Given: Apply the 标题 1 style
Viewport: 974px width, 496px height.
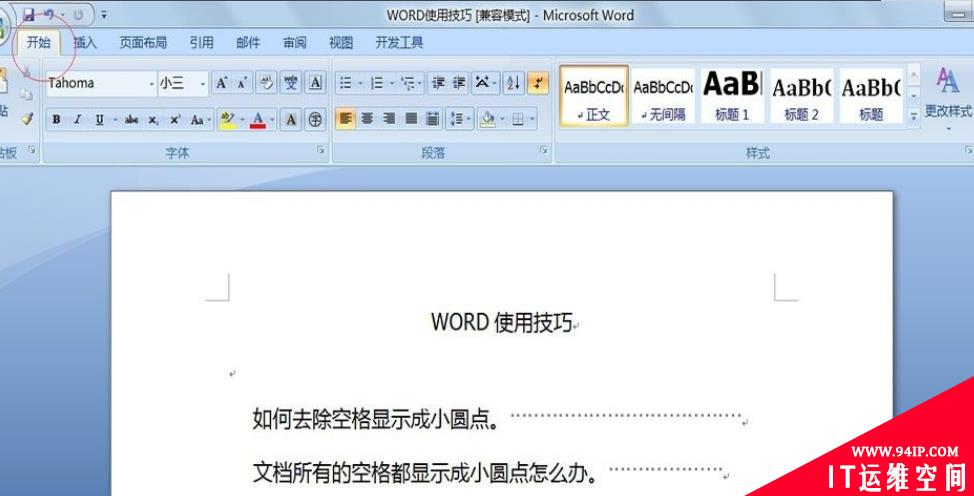Looking at the screenshot, I should tap(732, 96).
